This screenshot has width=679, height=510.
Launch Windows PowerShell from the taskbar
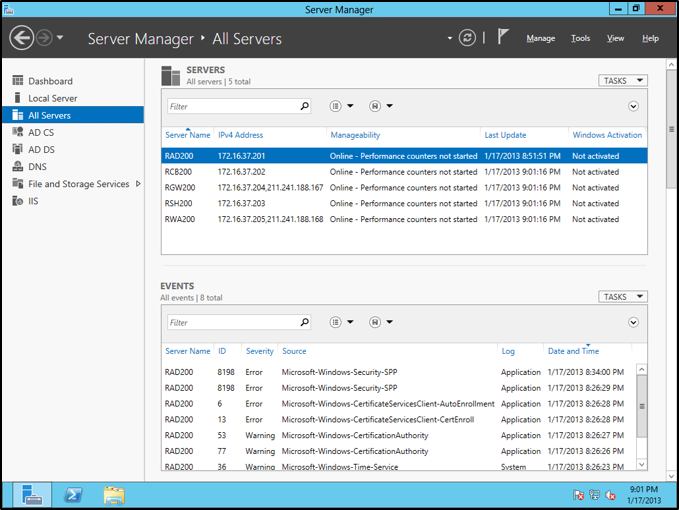(x=73, y=495)
